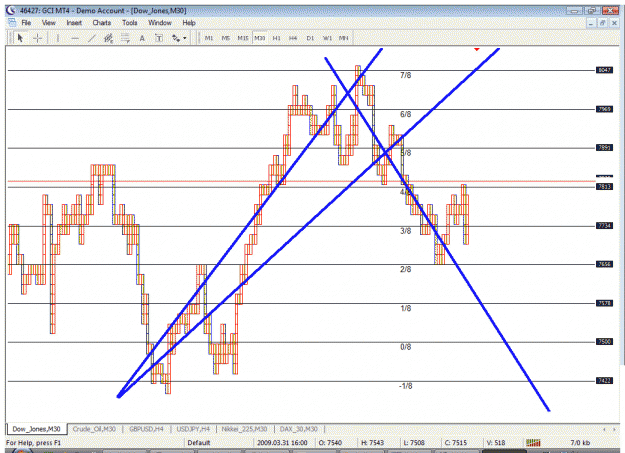
Task: Switch chart to M5 timeframe
Action: [x=226, y=38]
